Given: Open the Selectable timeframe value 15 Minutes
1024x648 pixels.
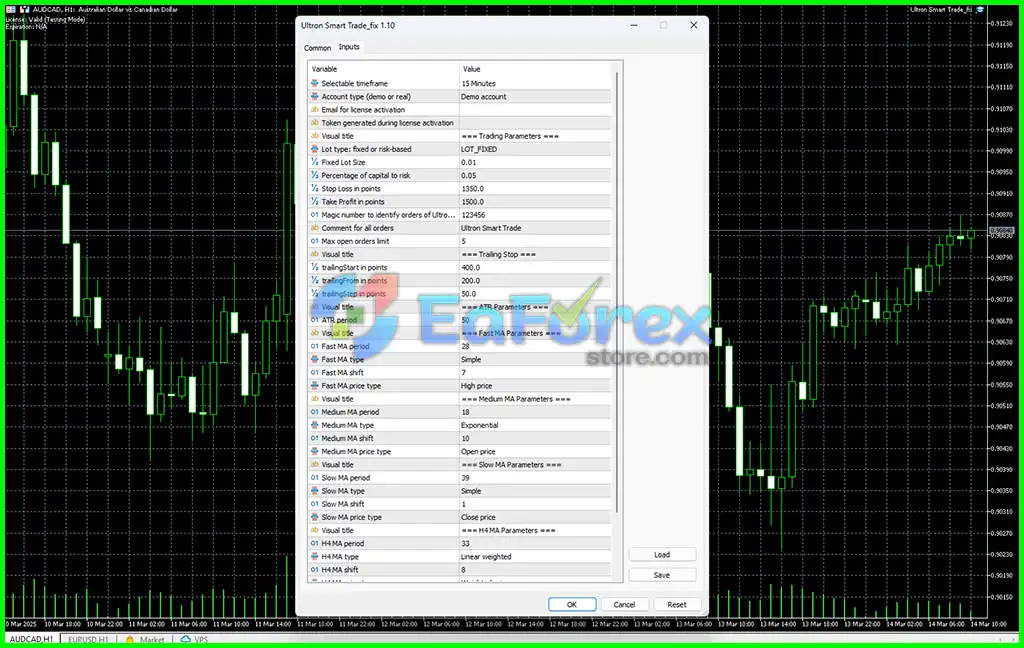Looking at the screenshot, I should 536,84.
